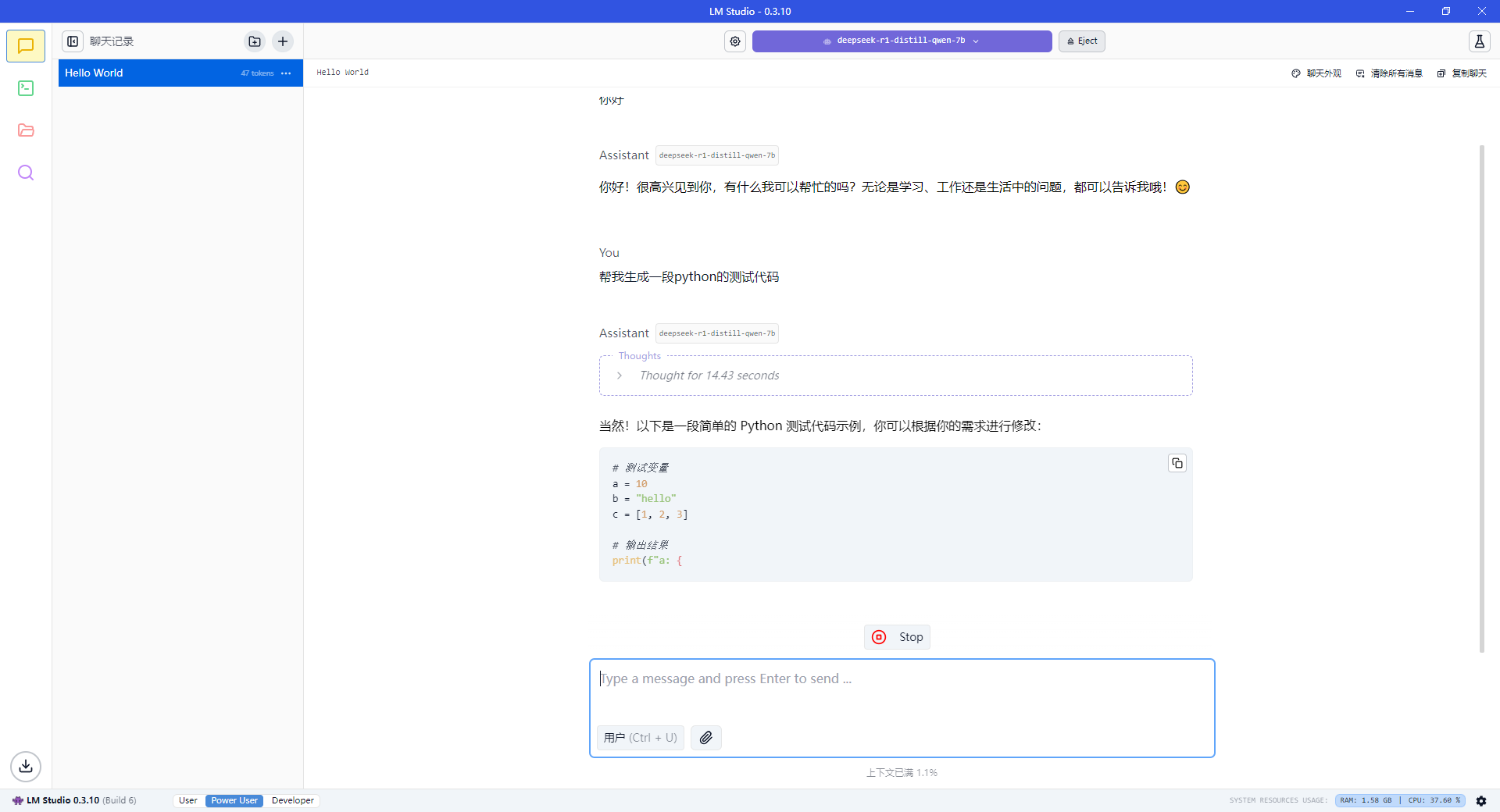The width and height of the screenshot is (1500, 812).
Task: Open Hello World chat options menu
Action: pyautogui.click(x=286, y=73)
